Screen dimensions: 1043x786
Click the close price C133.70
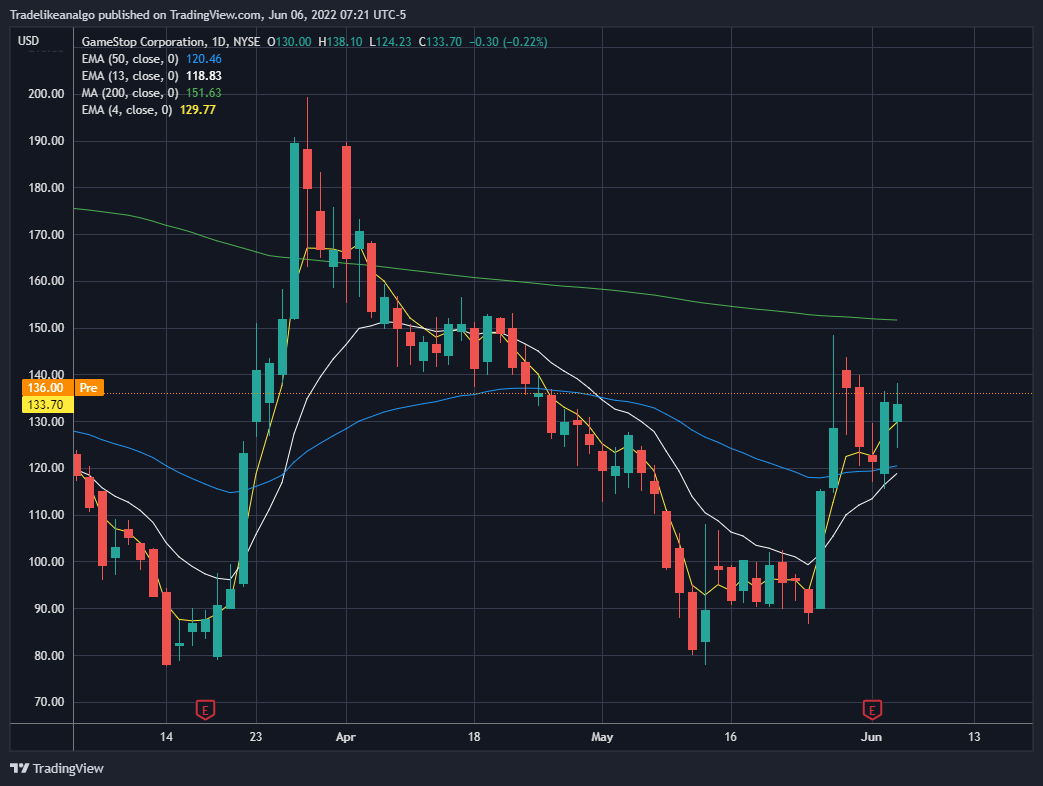coord(440,41)
